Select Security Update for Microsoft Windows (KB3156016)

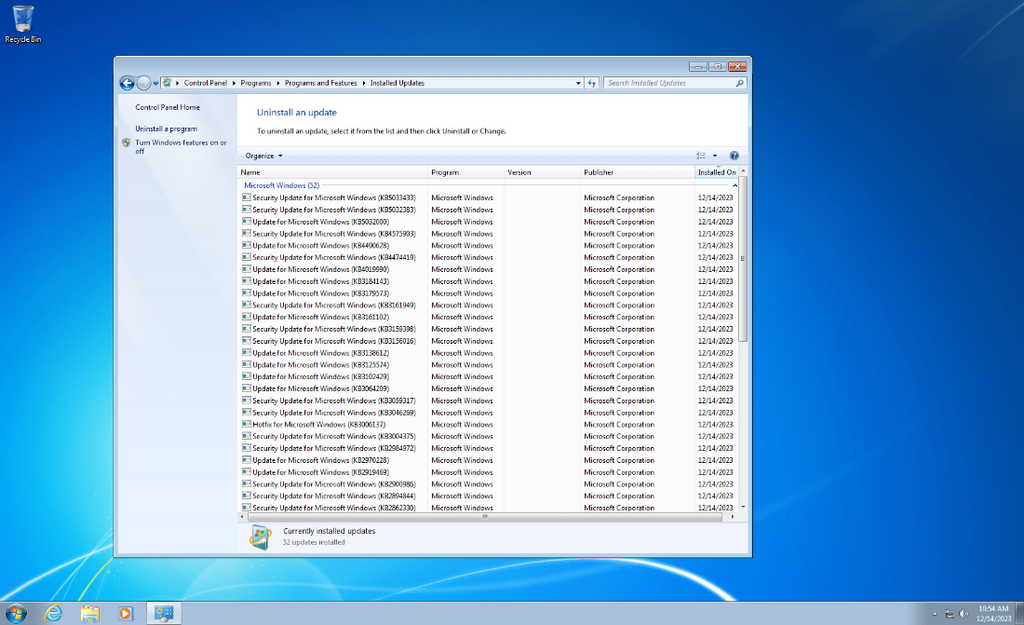coord(334,341)
